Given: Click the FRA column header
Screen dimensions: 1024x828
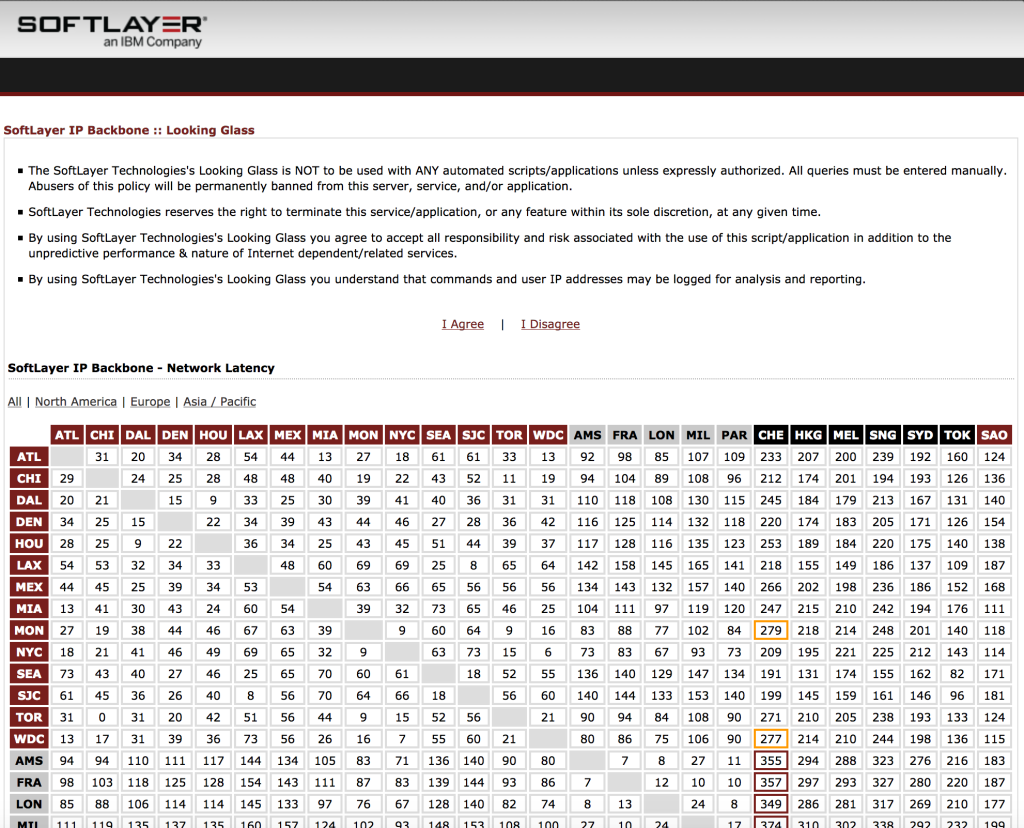Looking at the screenshot, I should coord(625,435).
